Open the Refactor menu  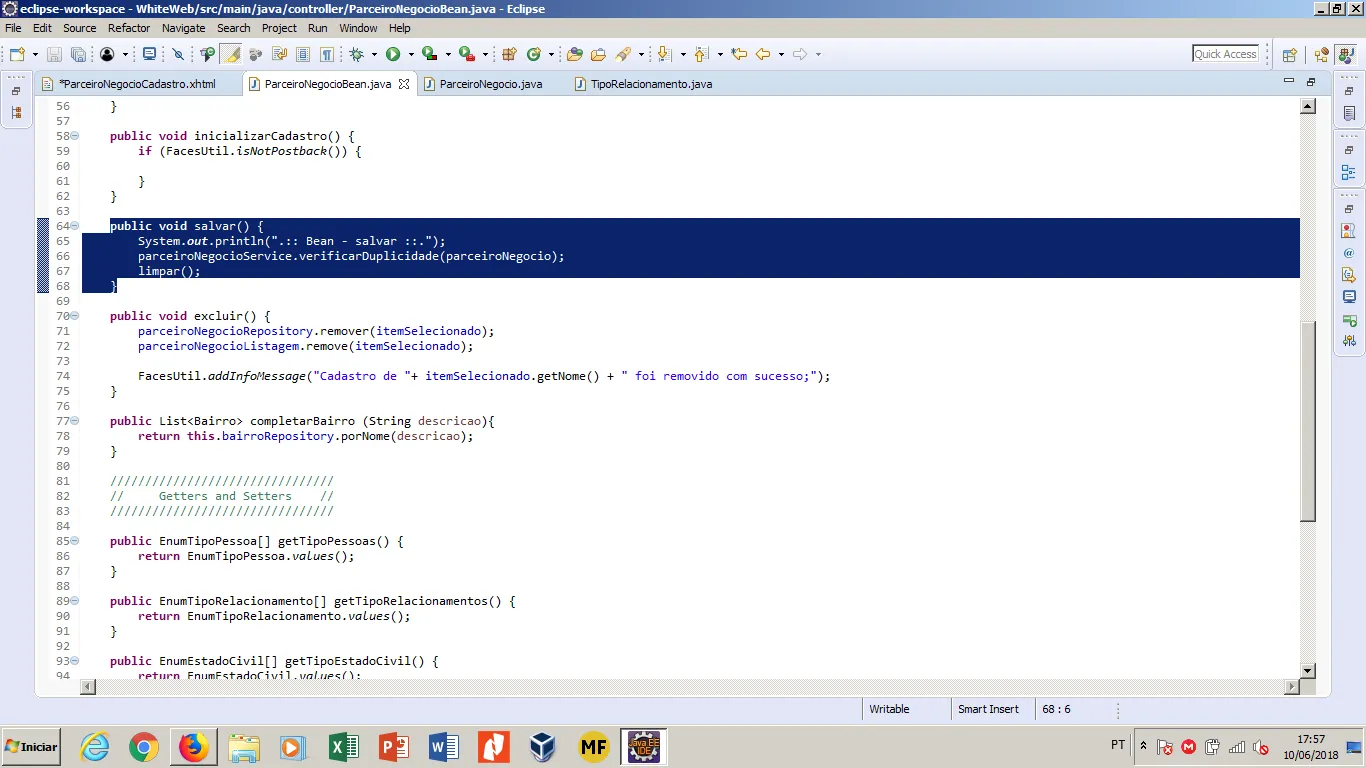tap(128, 28)
